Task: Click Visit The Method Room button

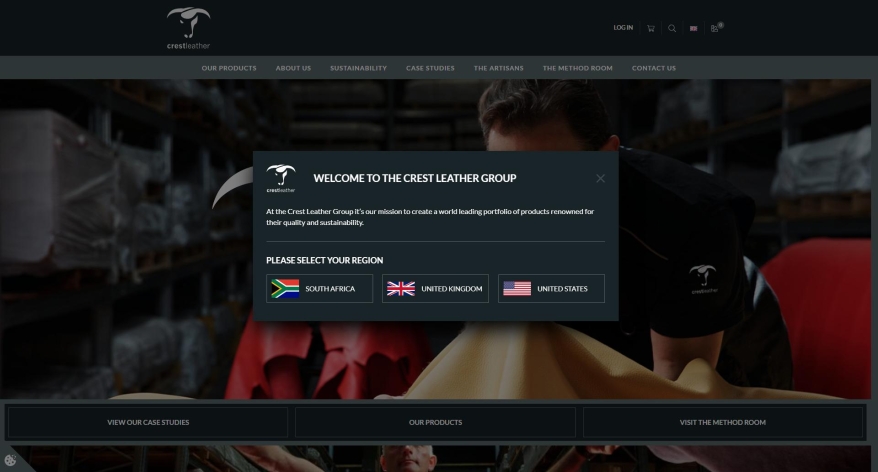Action: tap(722, 422)
